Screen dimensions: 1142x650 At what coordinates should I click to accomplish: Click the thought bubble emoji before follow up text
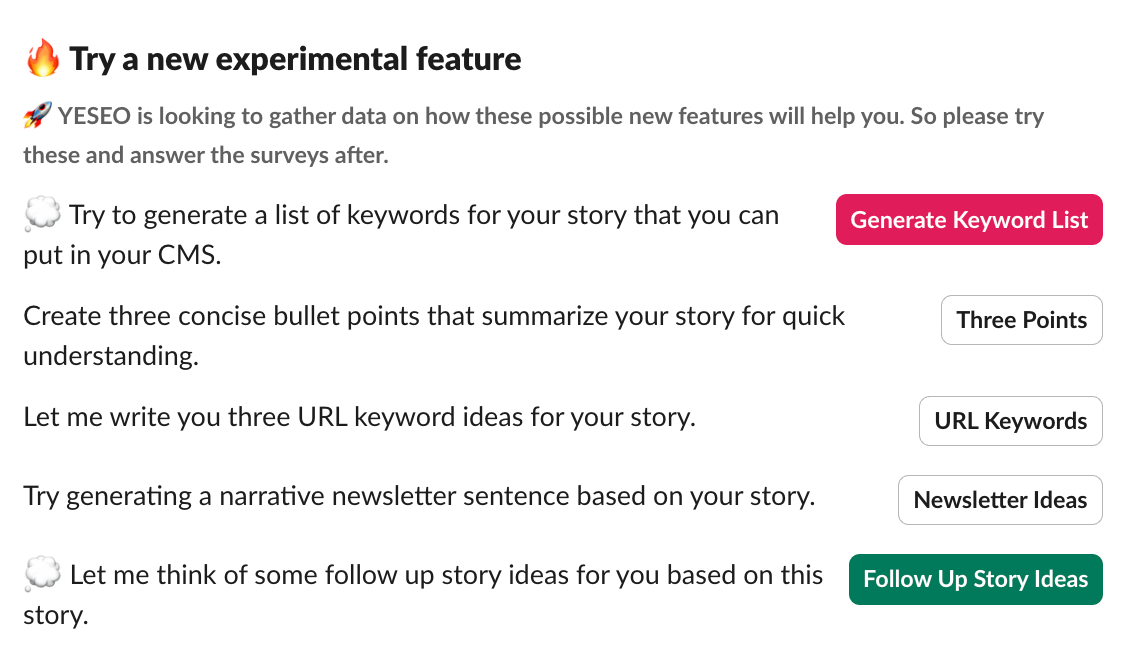(x=42, y=574)
